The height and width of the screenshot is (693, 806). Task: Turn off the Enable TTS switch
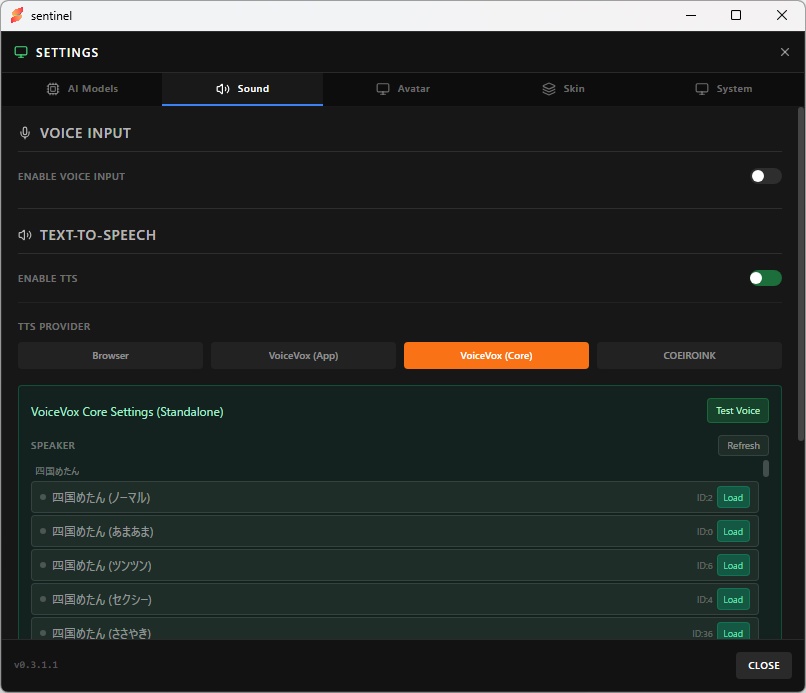click(765, 278)
